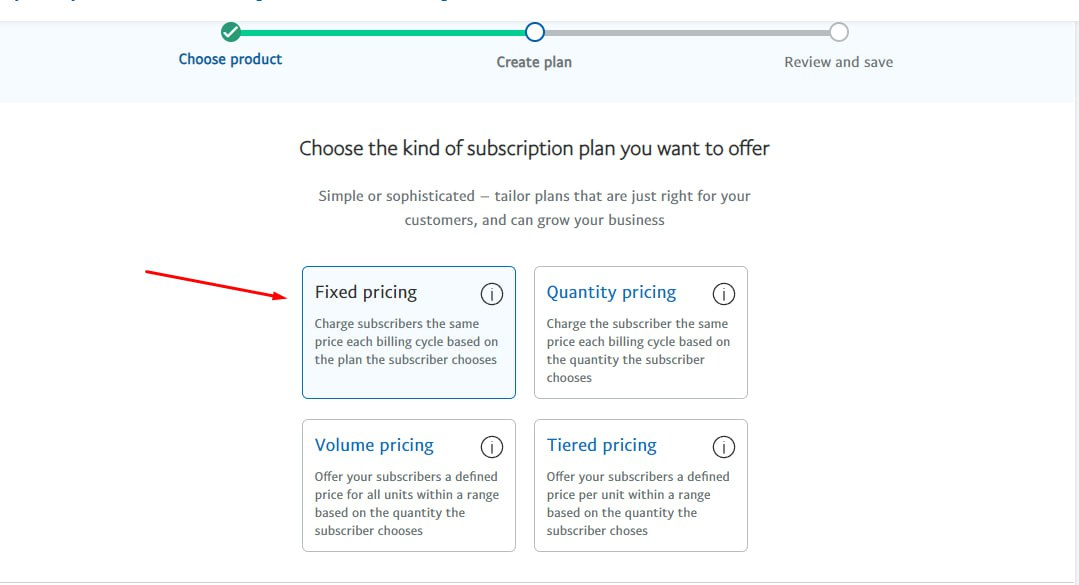Screen dimensions: 1079x585
Task: Select the Review and save label
Action: pyautogui.click(x=838, y=62)
